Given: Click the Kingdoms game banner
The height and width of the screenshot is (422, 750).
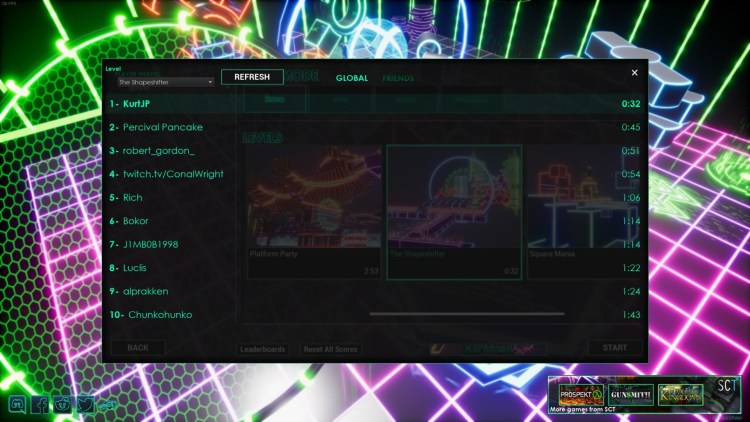Looking at the screenshot, I should pyautogui.click(x=680, y=394).
